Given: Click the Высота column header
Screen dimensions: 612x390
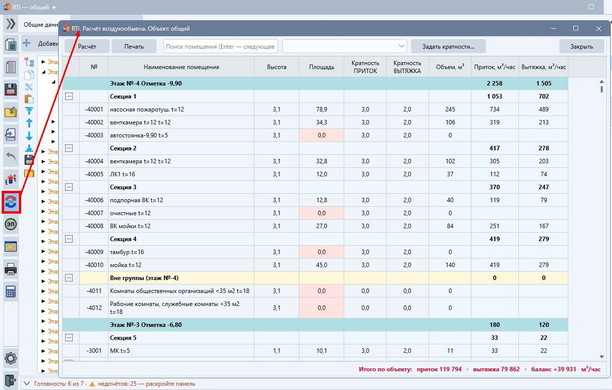Looking at the screenshot, I should click(276, 67).
